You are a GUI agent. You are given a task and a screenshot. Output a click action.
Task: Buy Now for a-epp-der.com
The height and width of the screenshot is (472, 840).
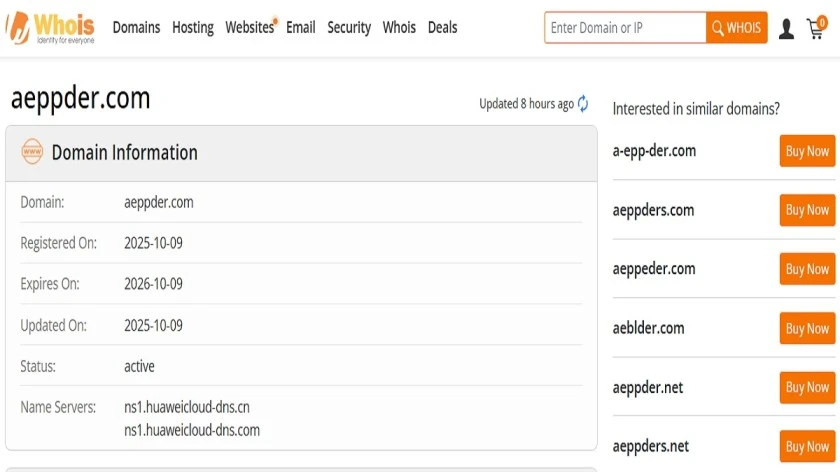point(807,151)
